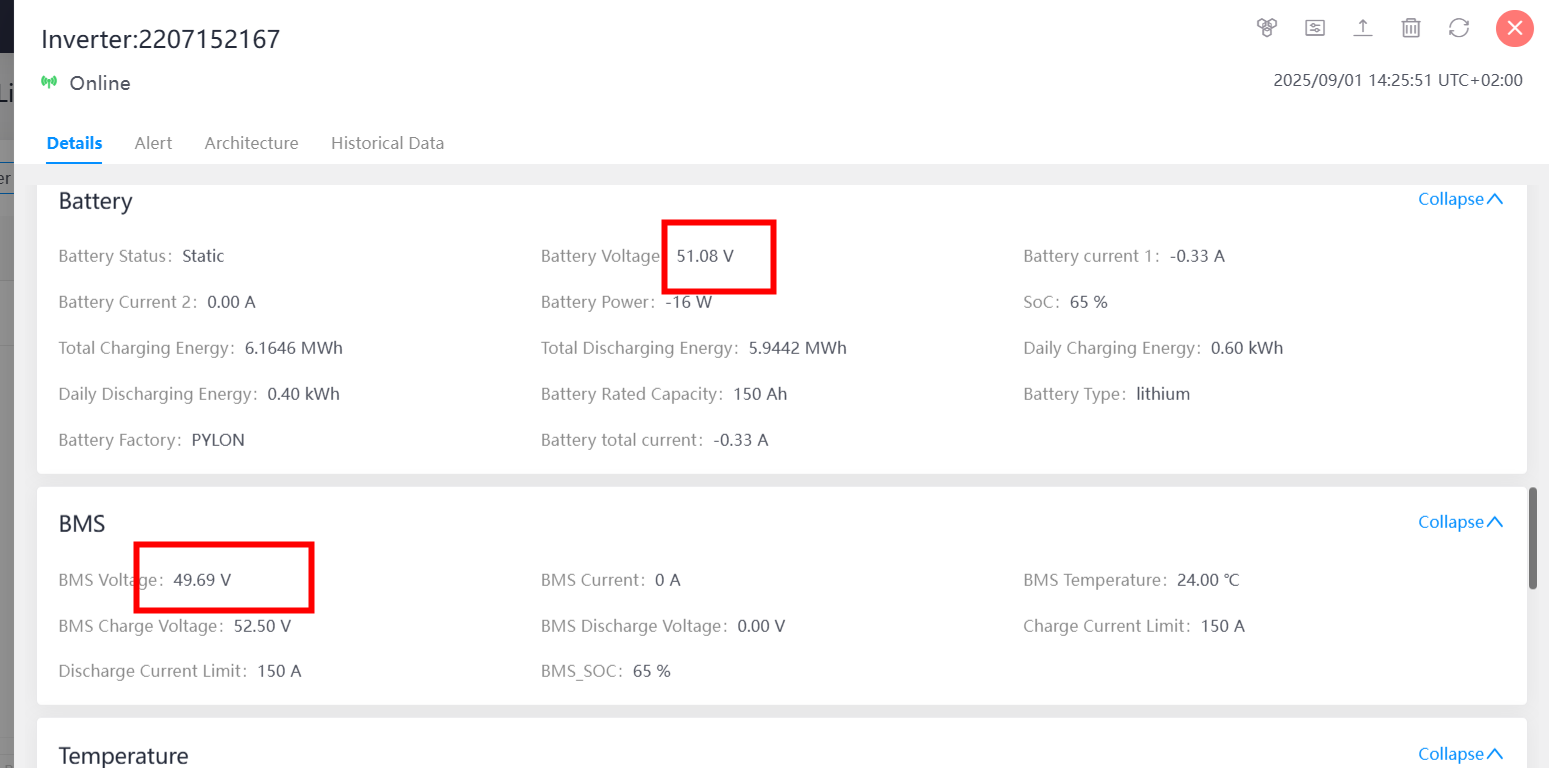Click the Battery Voltage 51.08 V value
The width and height of the screenshot is (1549, 768).
coord(705,256)
